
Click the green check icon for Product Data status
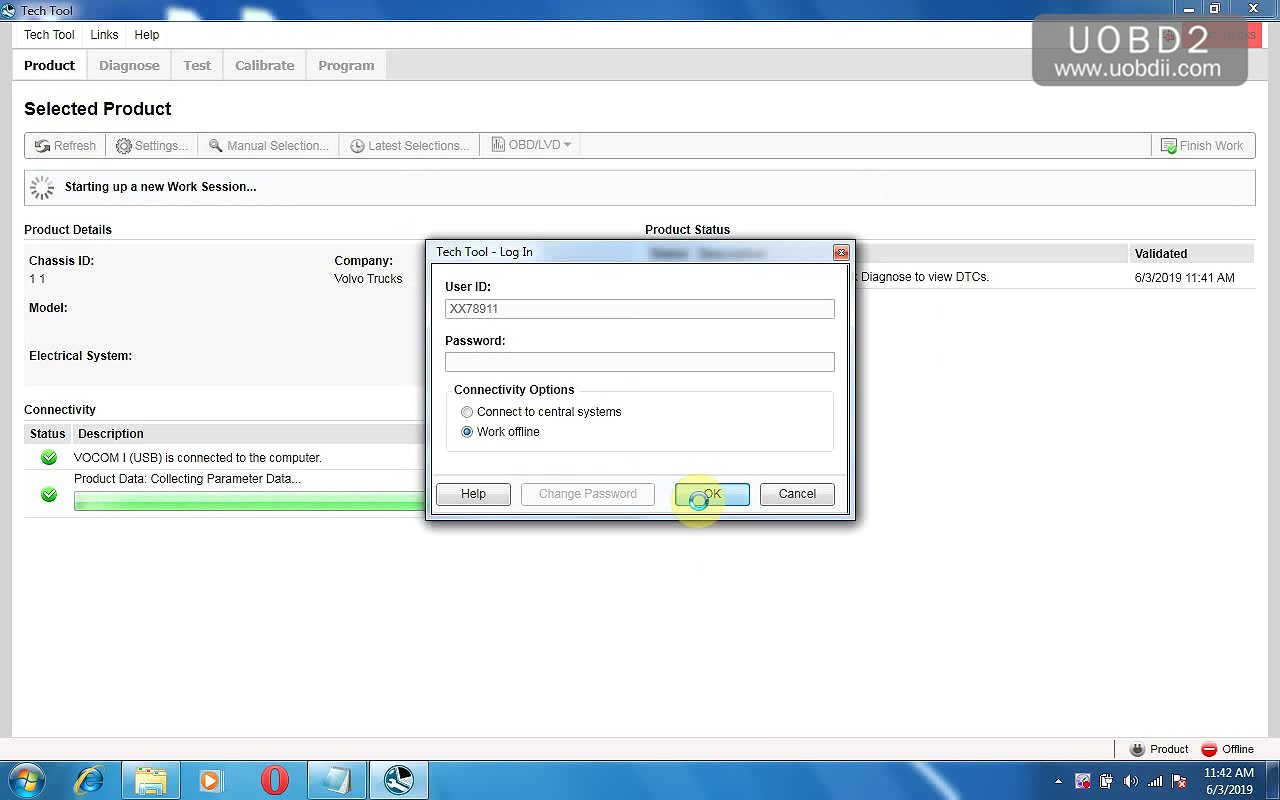(x=48, y=494)
